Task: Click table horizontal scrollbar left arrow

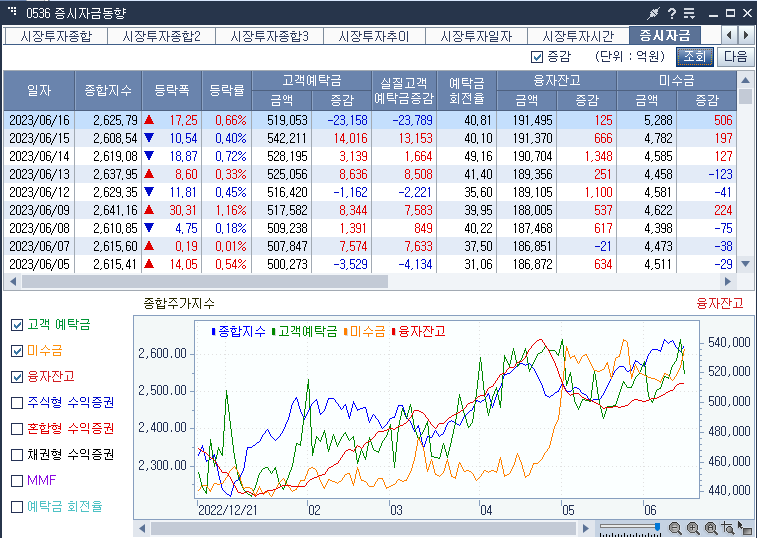Action: [13, 281]
